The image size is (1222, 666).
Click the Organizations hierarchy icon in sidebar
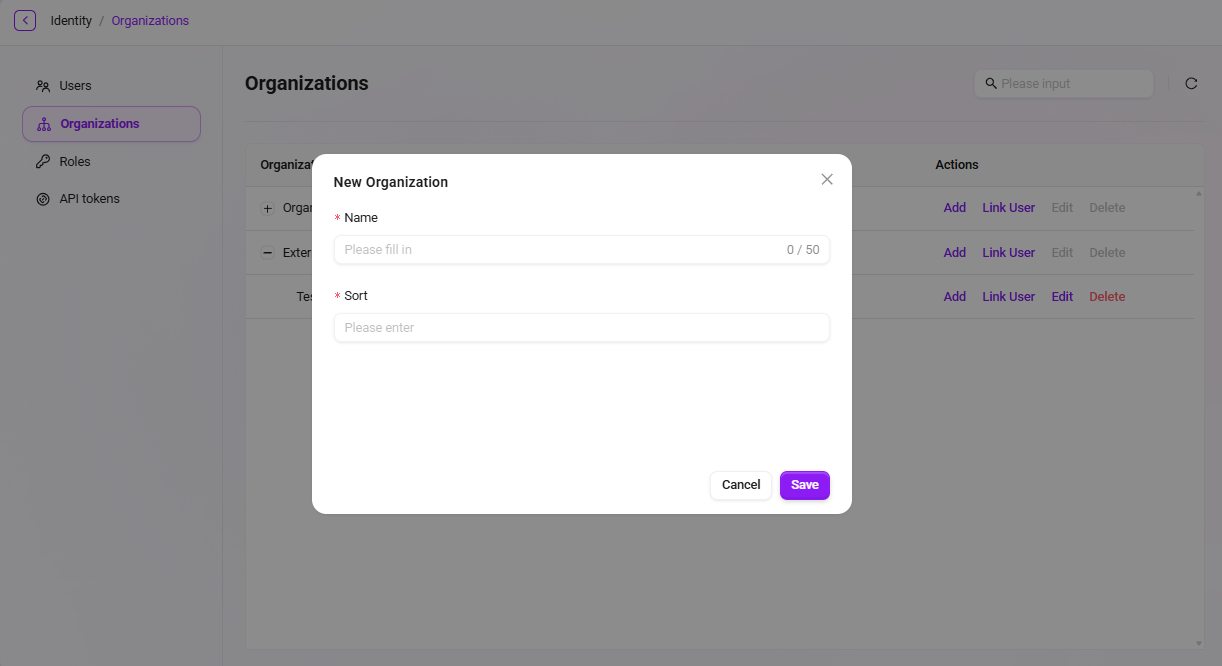[43, 124]
